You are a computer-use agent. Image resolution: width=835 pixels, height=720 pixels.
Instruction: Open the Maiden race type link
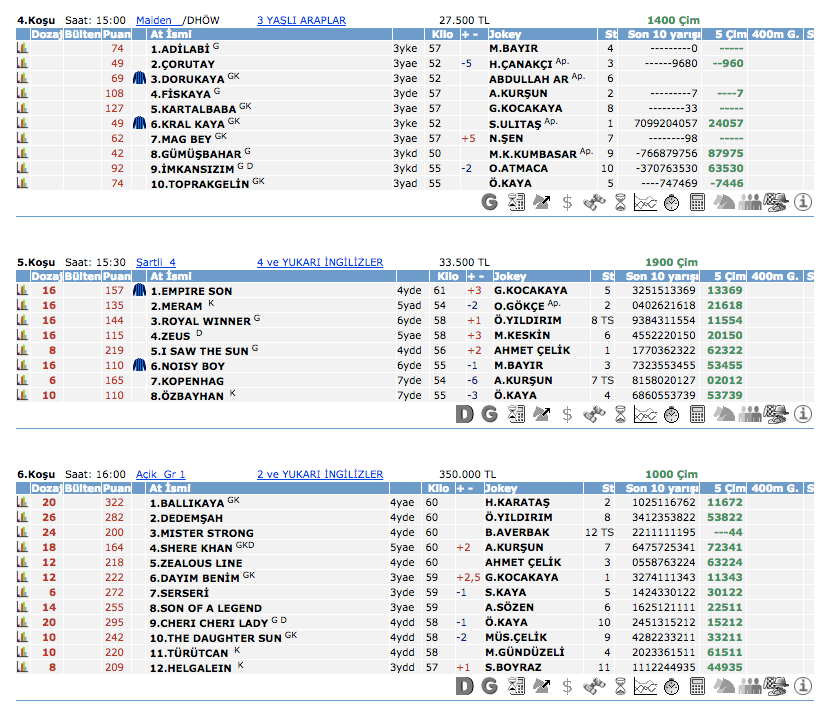pos(154,20)
